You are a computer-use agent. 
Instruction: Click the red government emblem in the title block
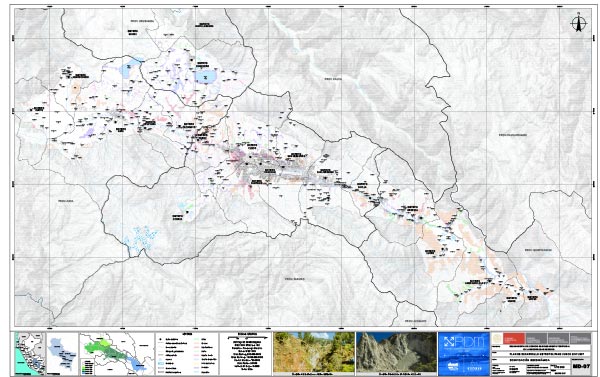click(x=514, y=338)
